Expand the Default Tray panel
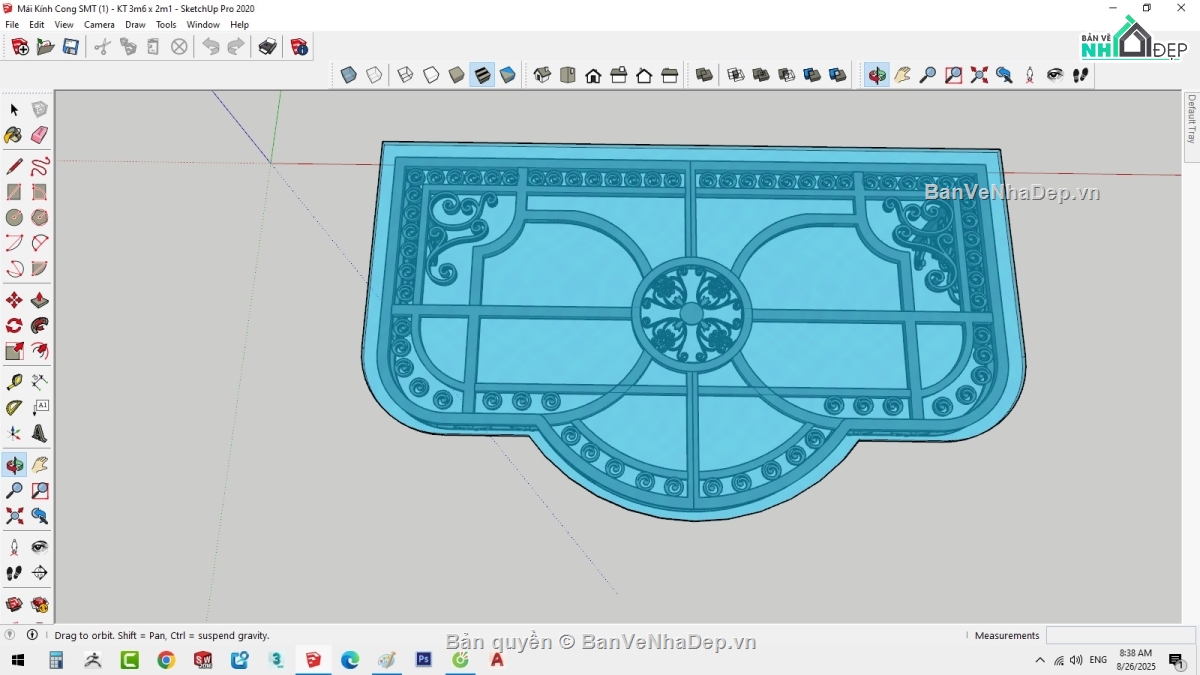 [x=1191, y=119]
